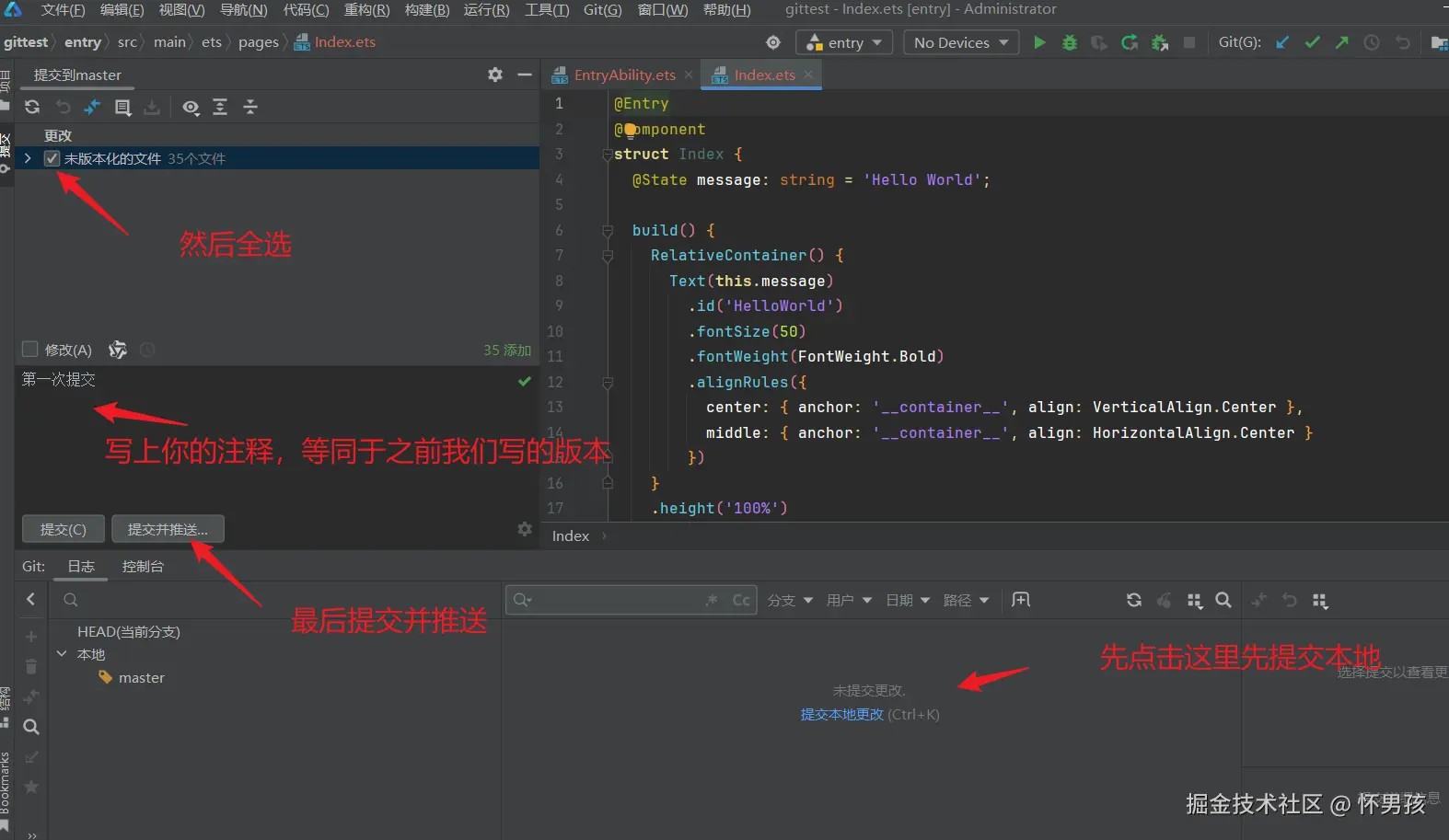
Task: Open the 日期 date filter dropdown
Action: click(x=908, y=600)
